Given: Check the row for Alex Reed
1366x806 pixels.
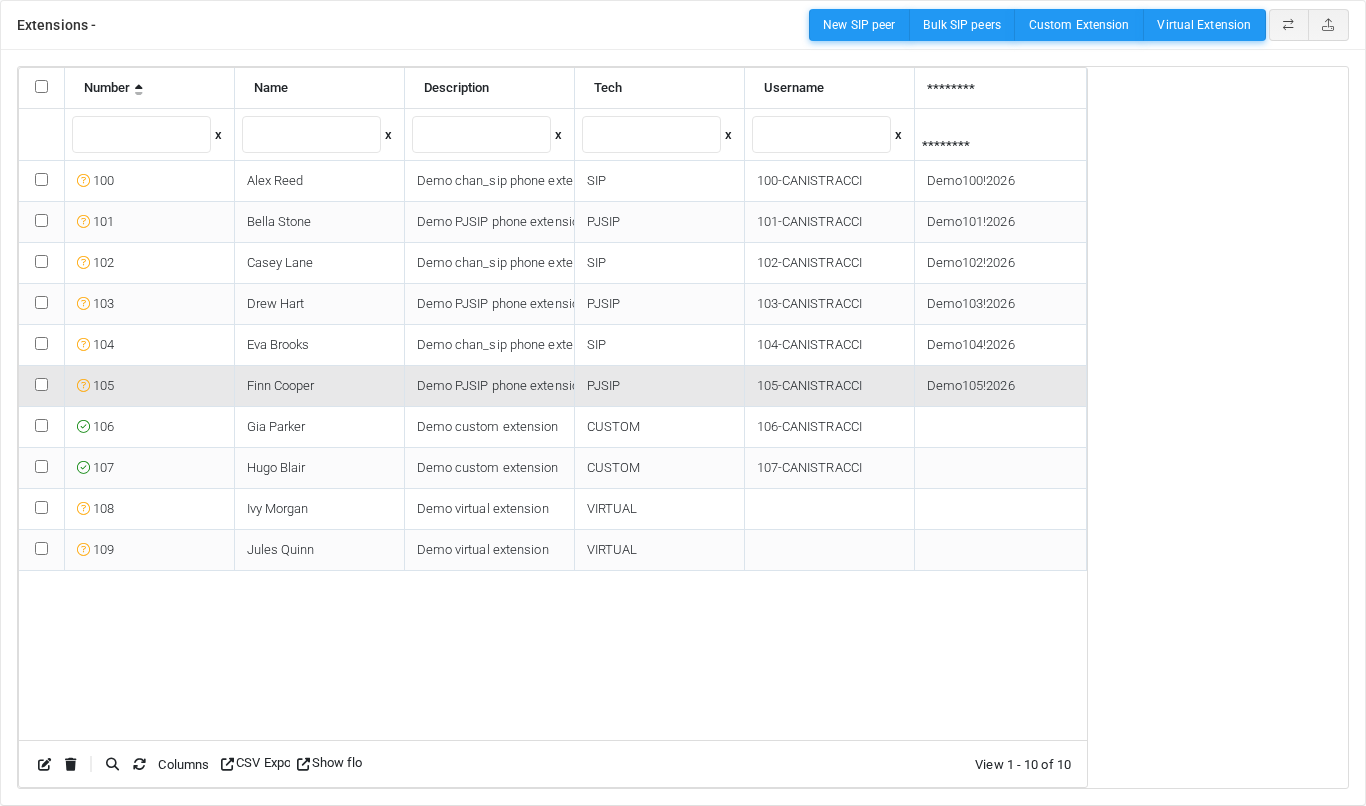Looking at the screenshot, I should tap(41, 180).
